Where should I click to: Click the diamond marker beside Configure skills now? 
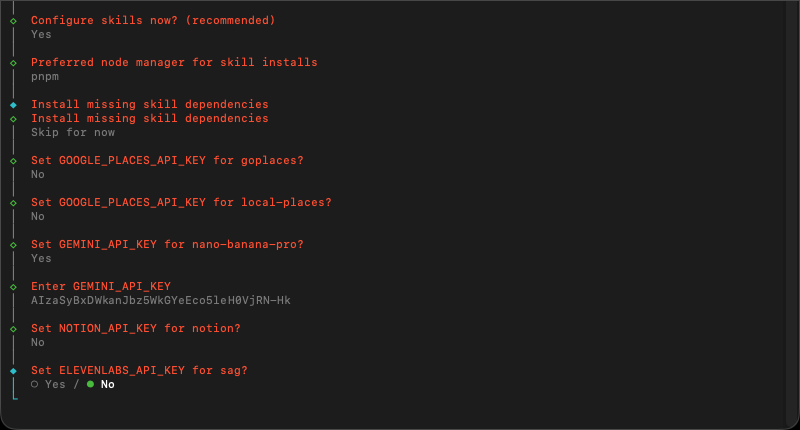[13, 20]
